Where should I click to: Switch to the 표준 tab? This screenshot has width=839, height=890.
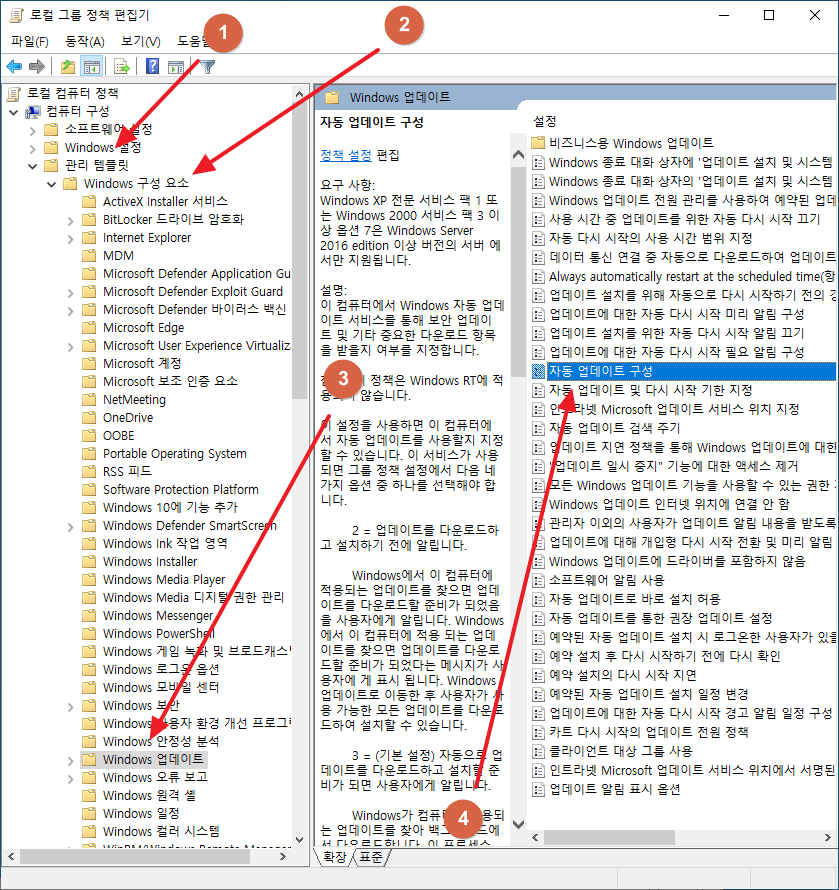pos(371,857)
